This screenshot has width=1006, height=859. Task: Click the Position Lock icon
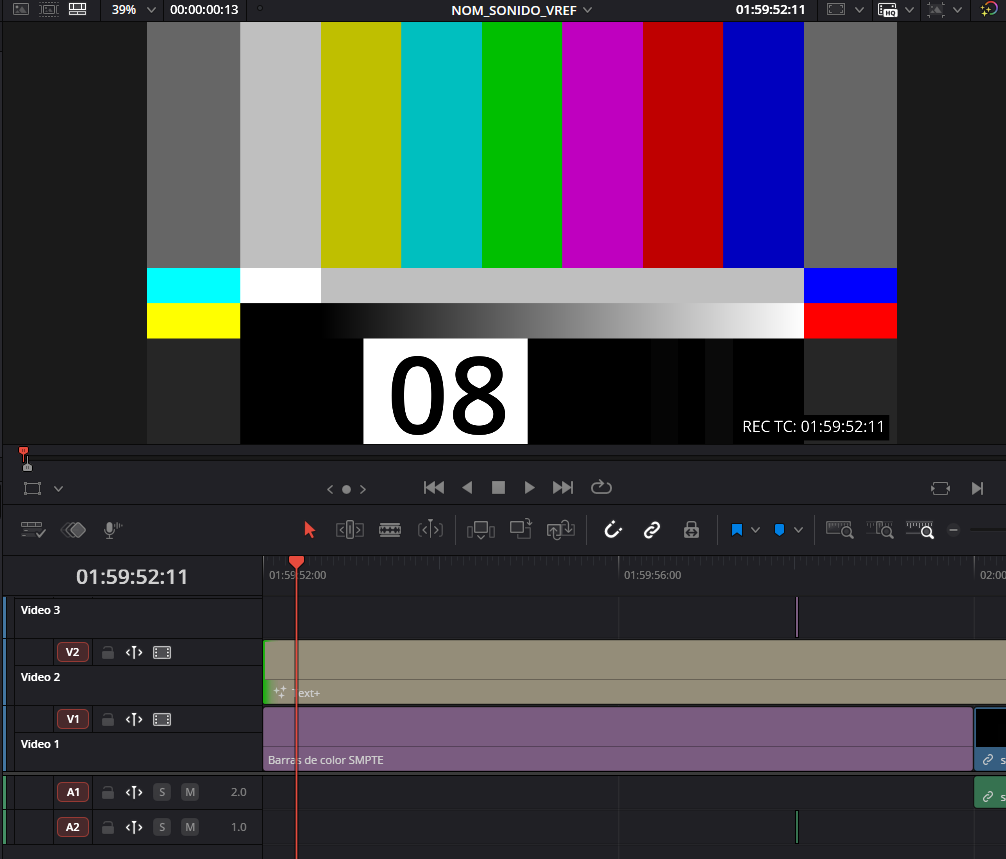[691, 530]
